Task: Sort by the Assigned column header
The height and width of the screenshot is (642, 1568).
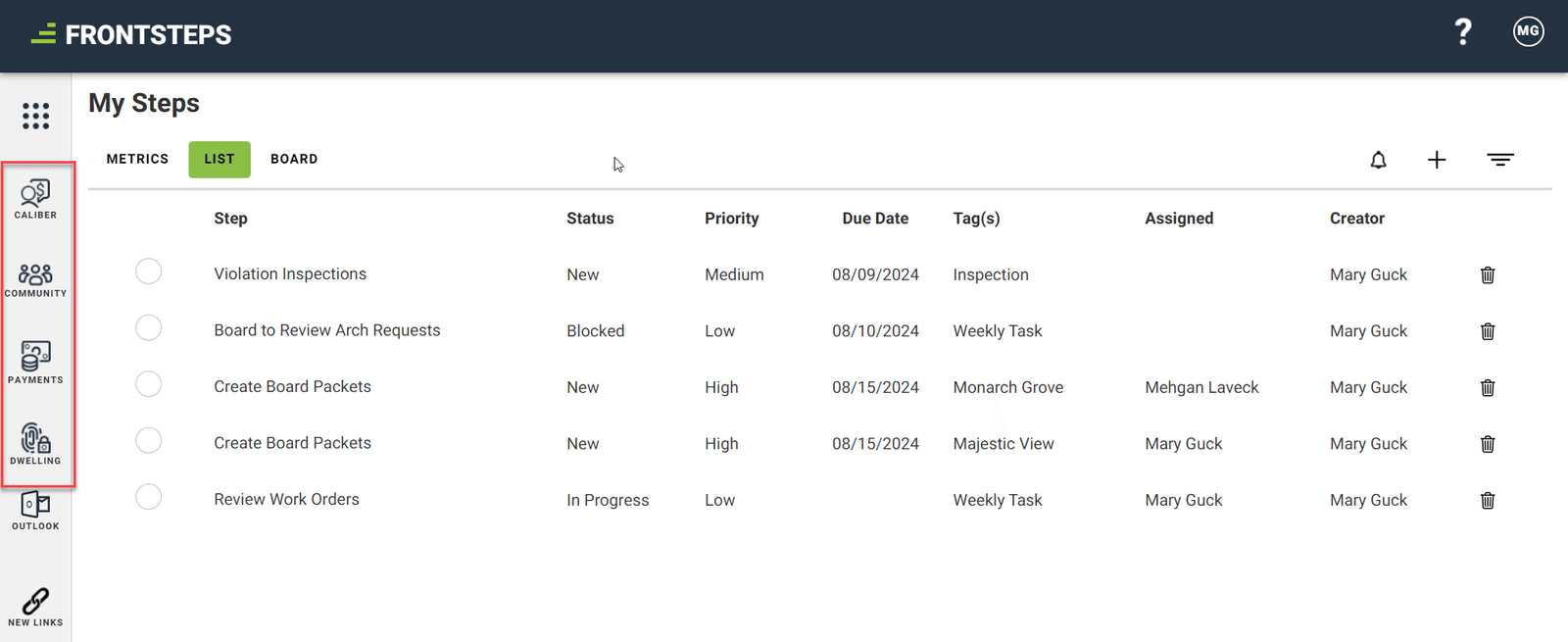Action: click(1179, 219)
